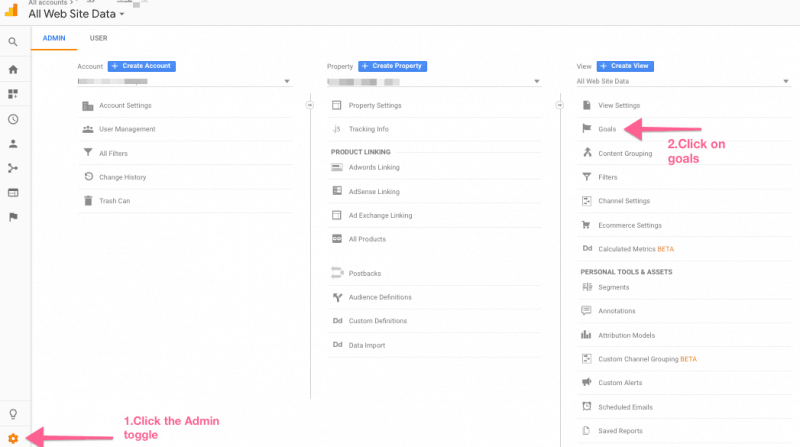The width and height of the screenshot is (800, 447).
Task: Click the Attribution Models bar chart icon
Action: point(586,335)
